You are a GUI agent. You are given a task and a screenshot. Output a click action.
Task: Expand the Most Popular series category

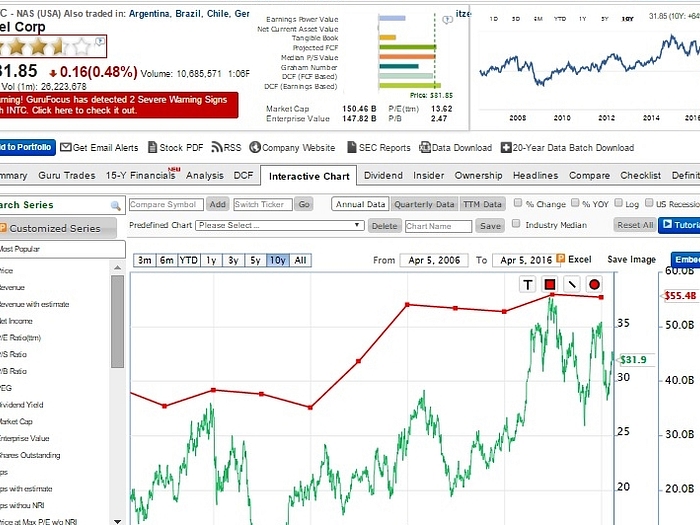[62, 248]
